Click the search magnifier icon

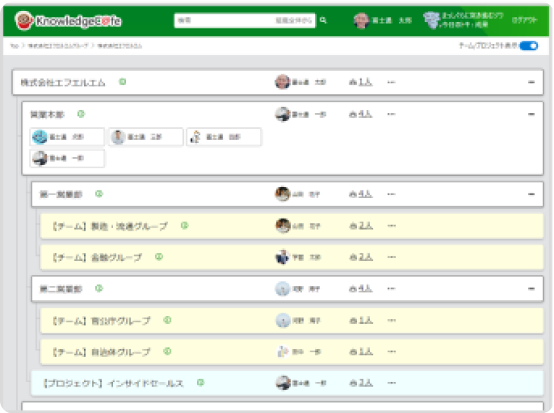(x=323, y=20)
